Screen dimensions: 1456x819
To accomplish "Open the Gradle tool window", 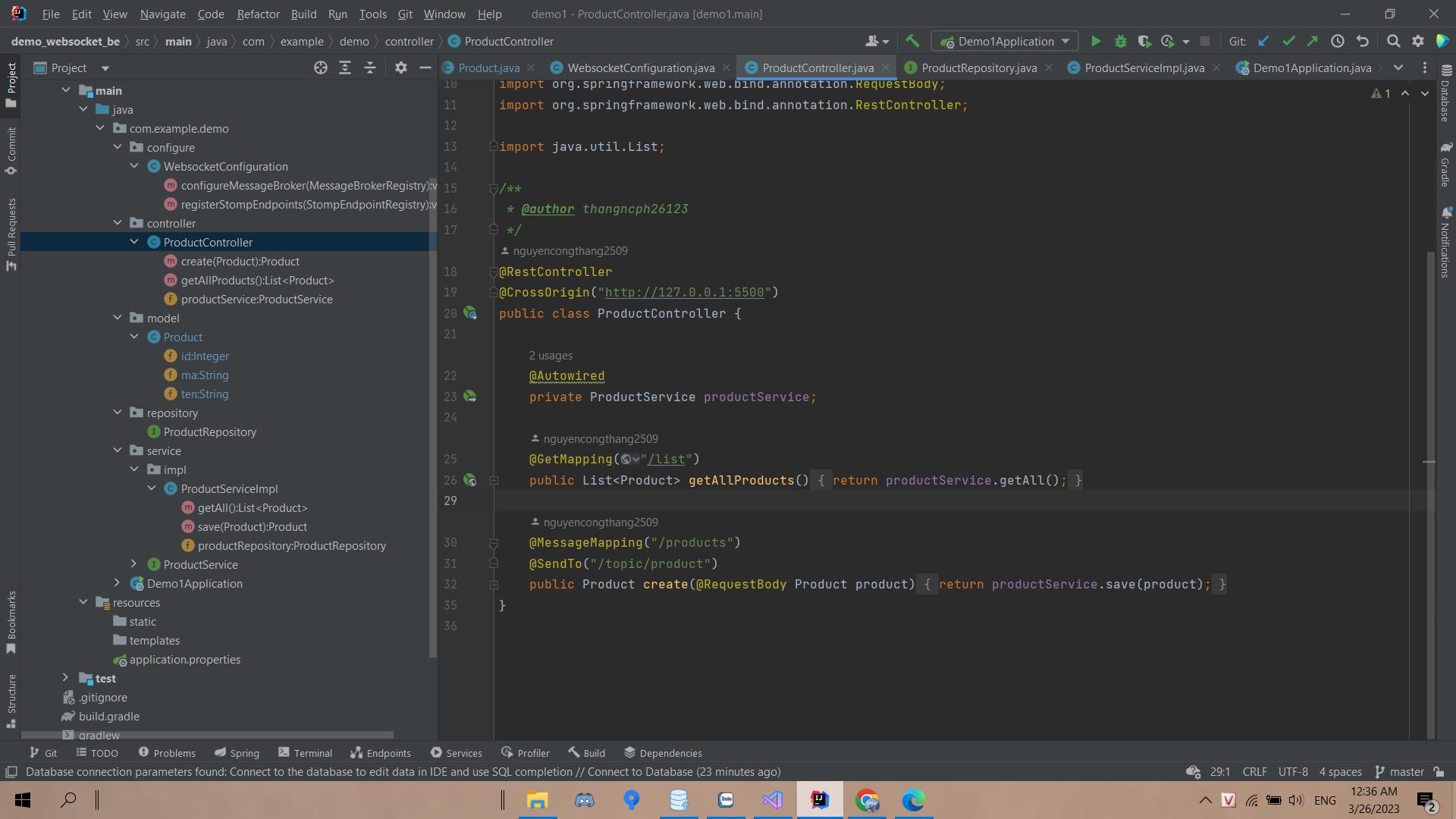I will click(x=1445, y=163).
